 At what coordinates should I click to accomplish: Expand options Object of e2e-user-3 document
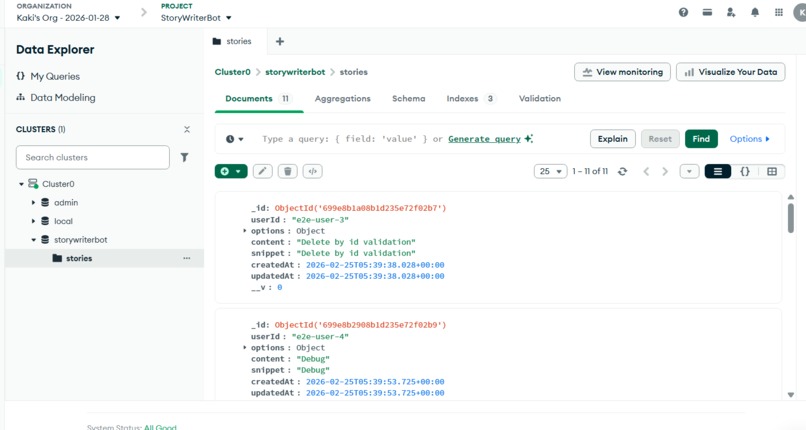[245, 231]
